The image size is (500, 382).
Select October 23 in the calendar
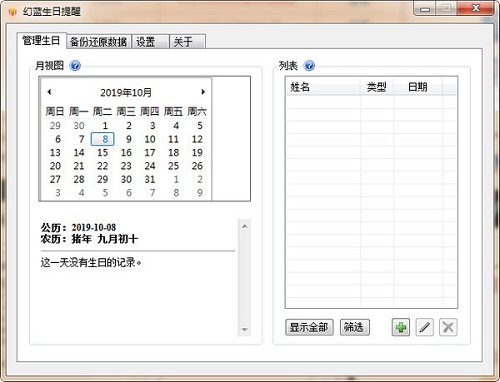coord(126,166)
